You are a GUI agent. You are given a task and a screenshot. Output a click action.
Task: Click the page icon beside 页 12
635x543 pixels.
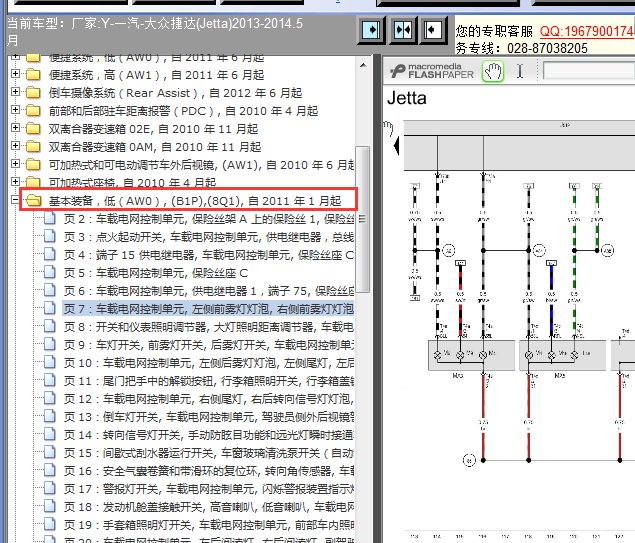tap(50, 398)
